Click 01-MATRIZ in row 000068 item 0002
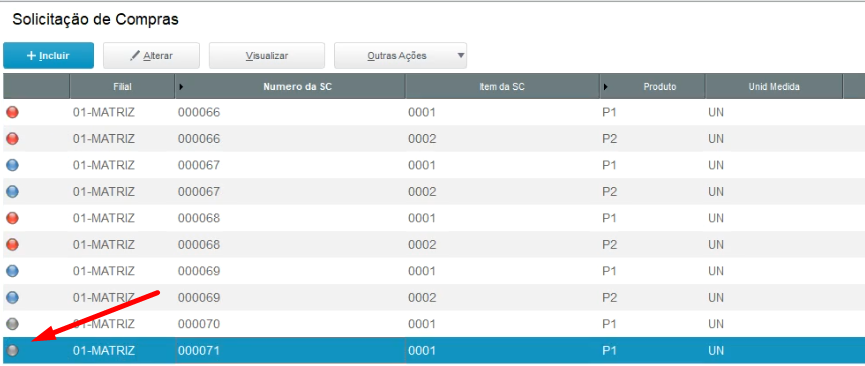Screen dimensions: 865x366 tap(104, 245)
